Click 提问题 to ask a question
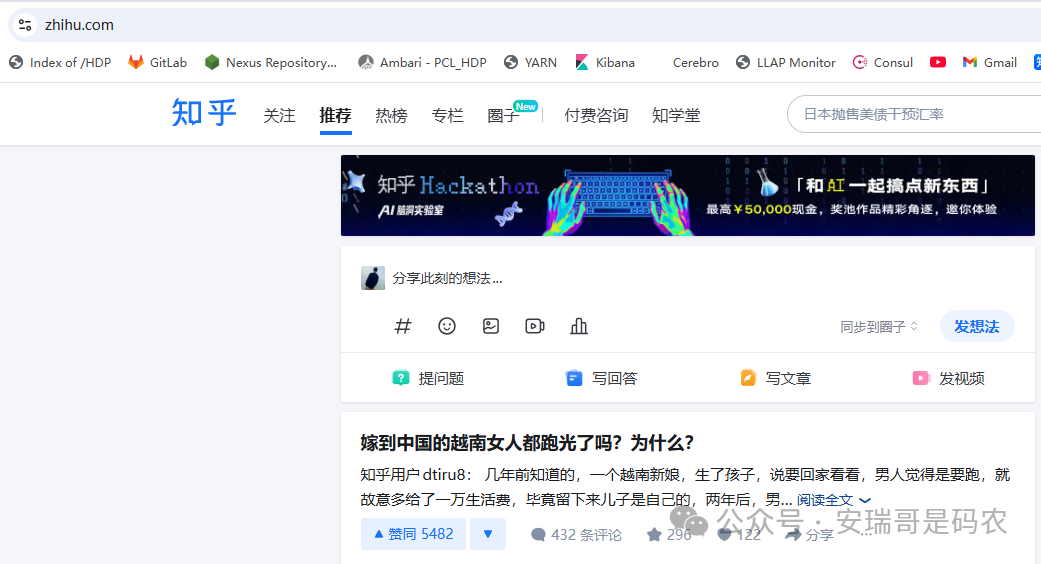The image size is (1041, 564). 428,378
